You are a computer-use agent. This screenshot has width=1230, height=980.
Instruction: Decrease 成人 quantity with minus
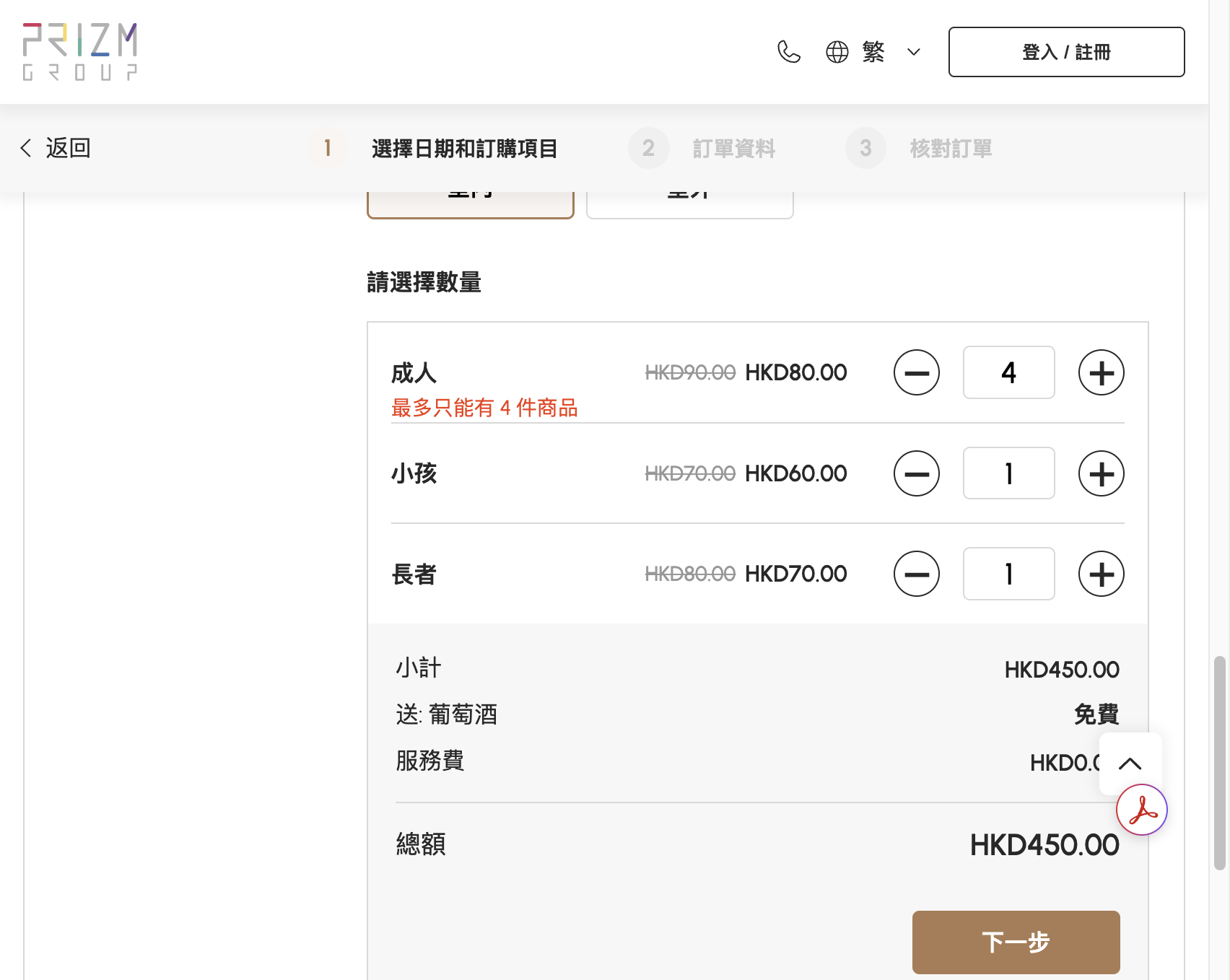tap(916, 373)
